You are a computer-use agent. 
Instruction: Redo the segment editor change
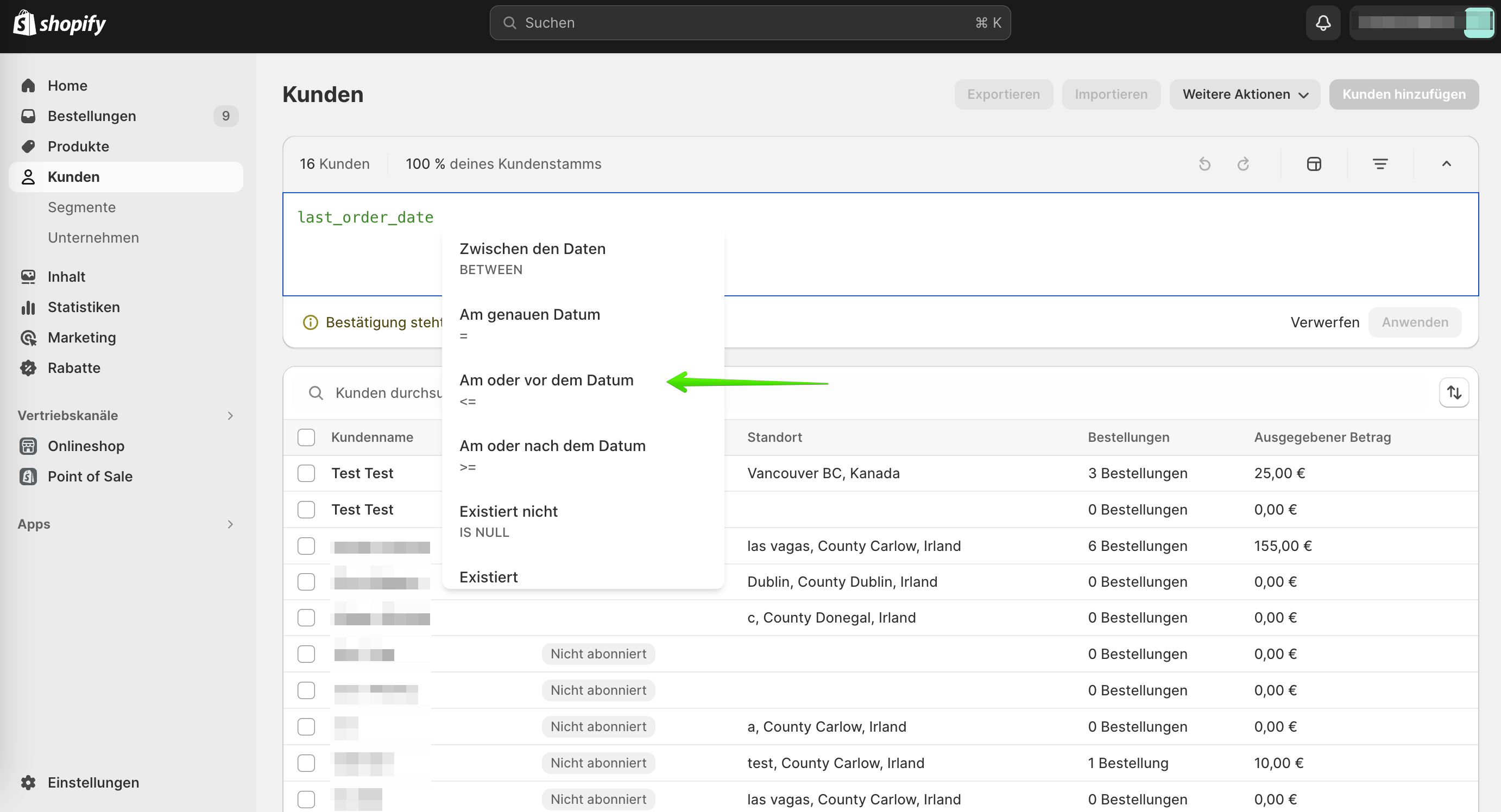click(x=1243, y=164)
